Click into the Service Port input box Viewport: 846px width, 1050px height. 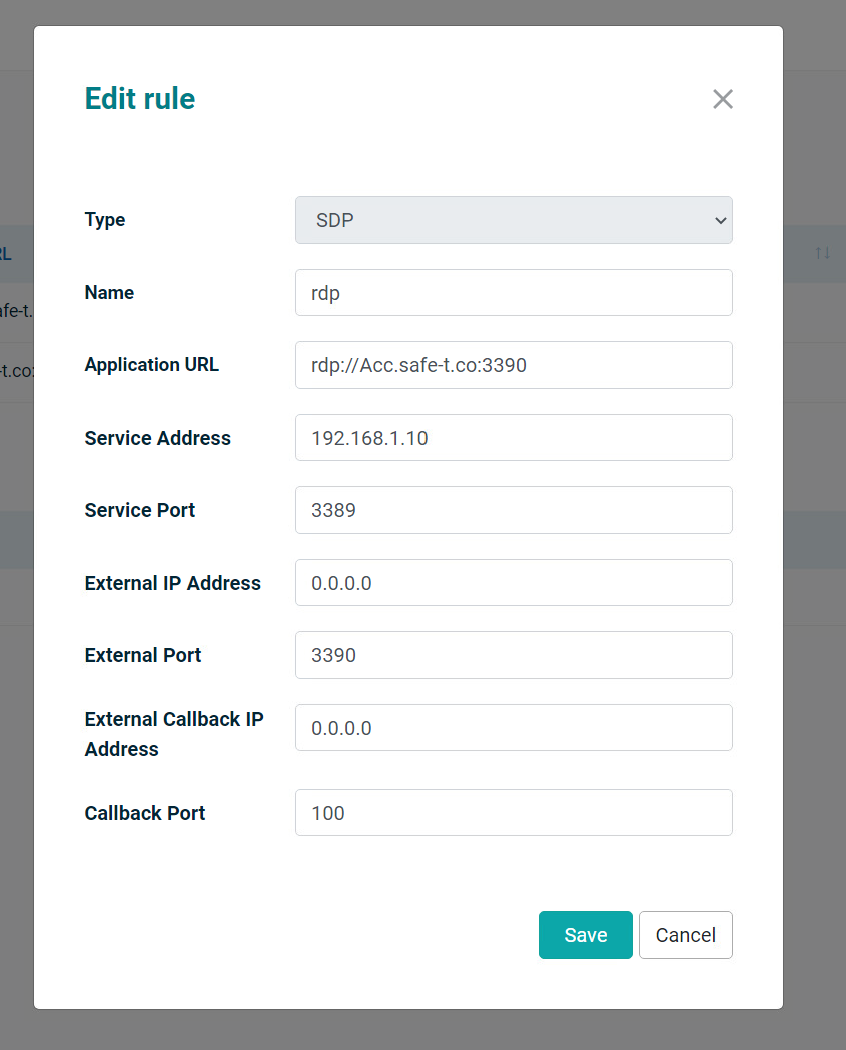coord(513,510)
